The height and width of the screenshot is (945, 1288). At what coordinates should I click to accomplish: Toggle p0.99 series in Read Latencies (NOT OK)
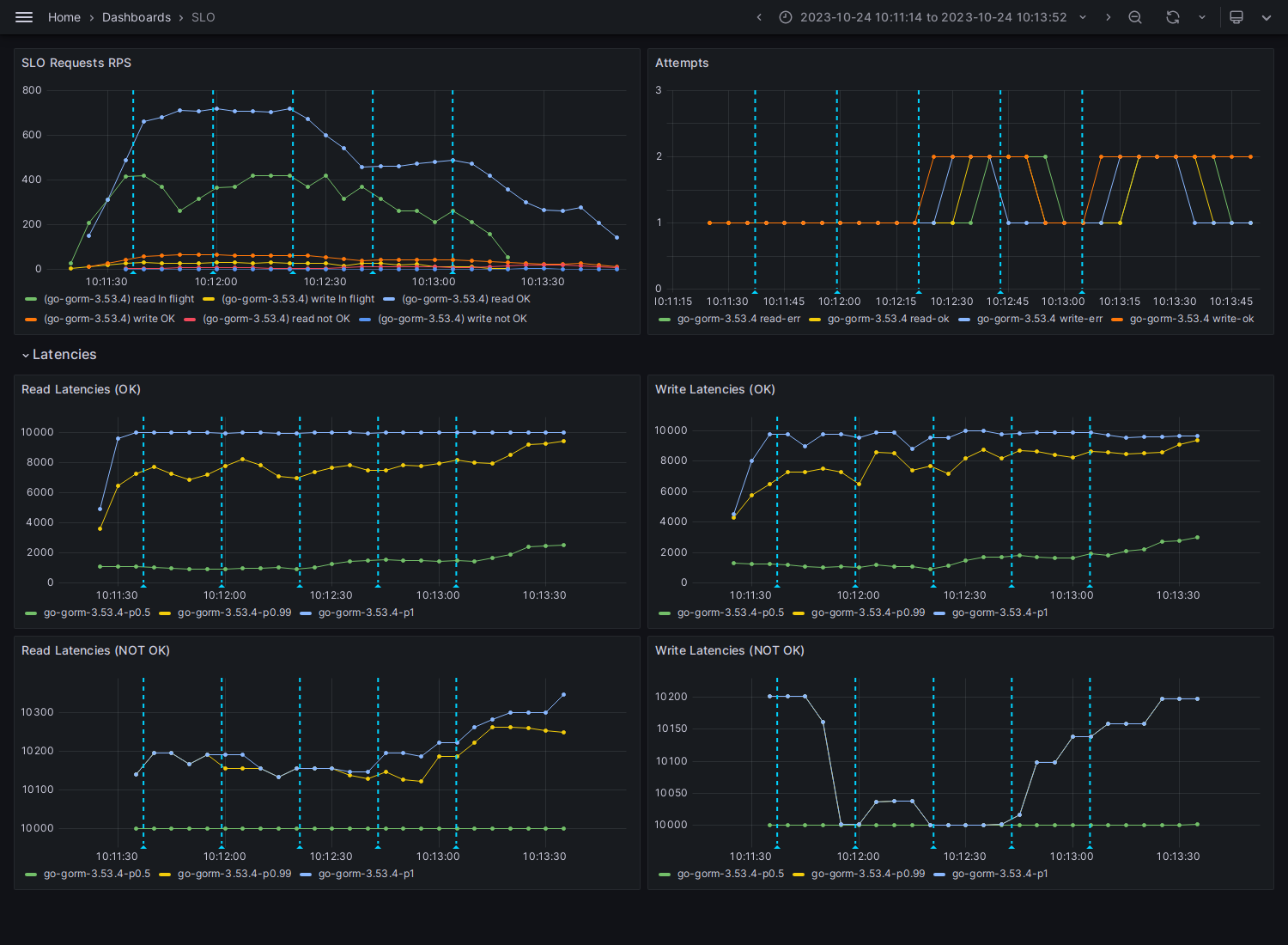click(x=234, y=874)
